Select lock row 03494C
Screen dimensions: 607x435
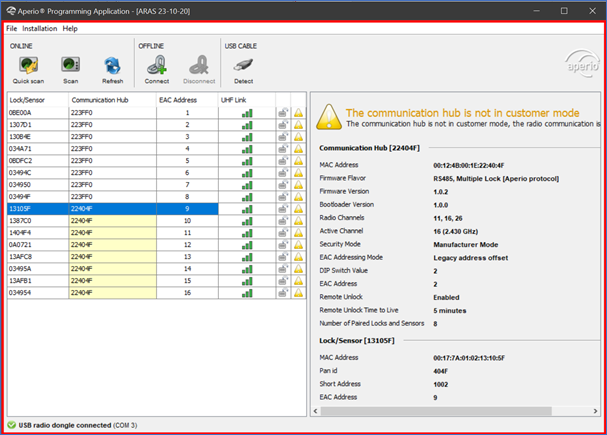pos(156,173)
